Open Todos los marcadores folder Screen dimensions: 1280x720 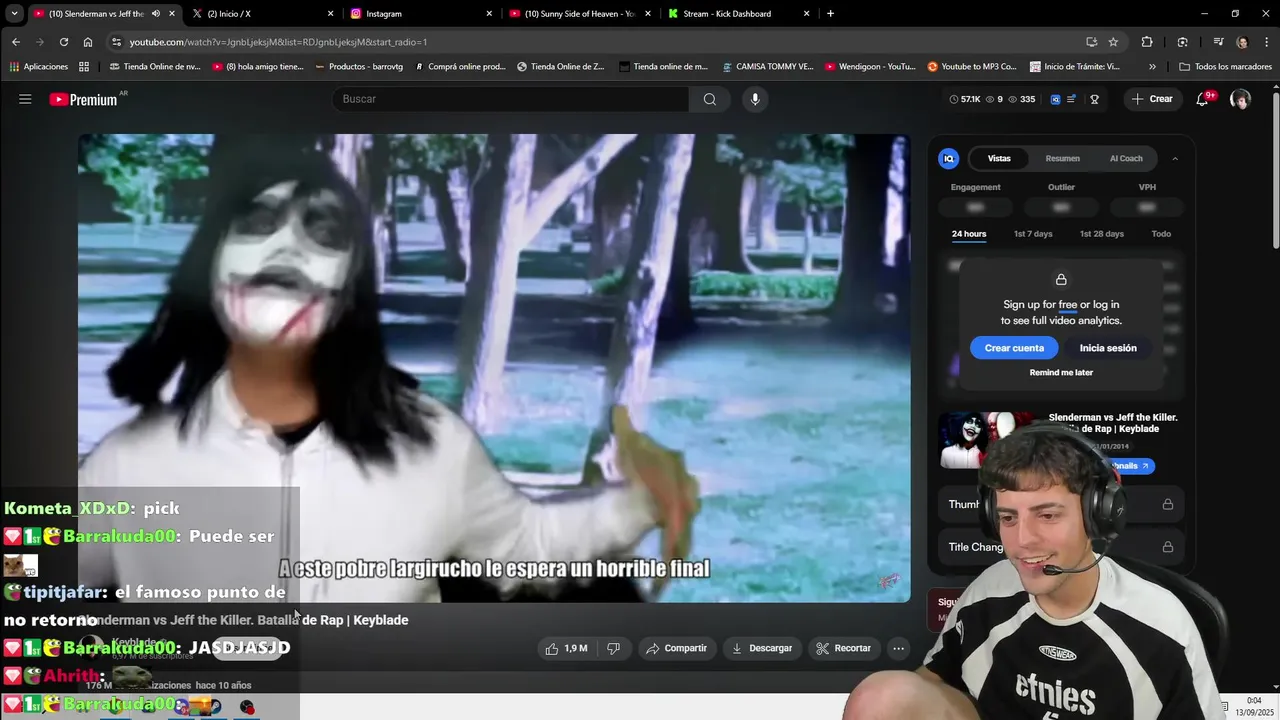(x=1225, y=67)
